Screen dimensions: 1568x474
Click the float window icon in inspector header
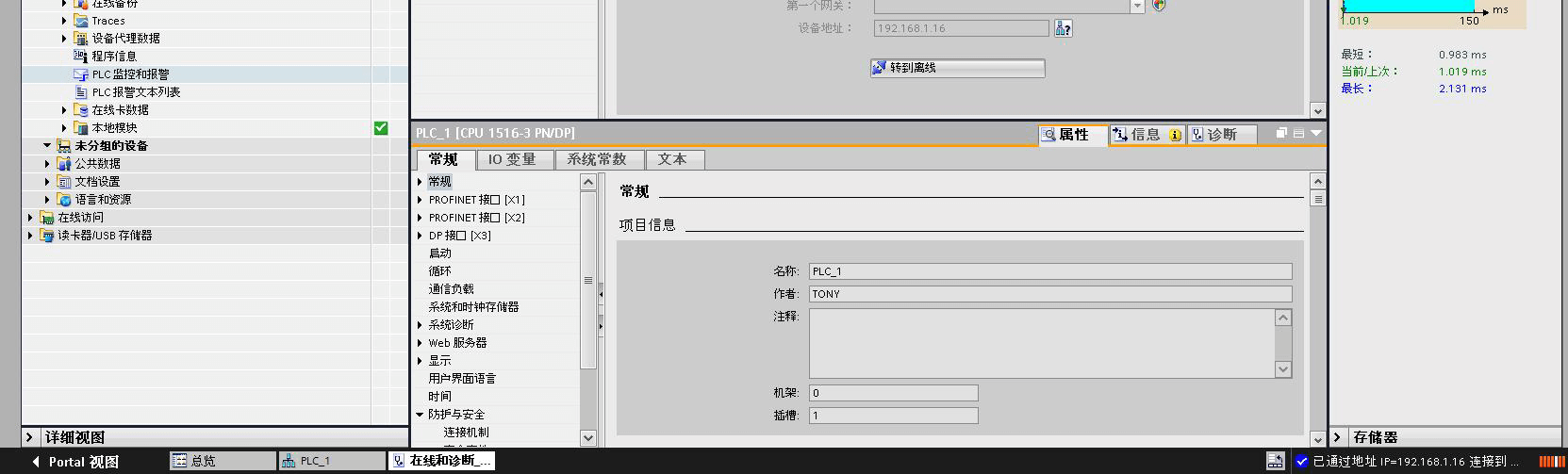pyautogui.click(x=1281, y=134)
